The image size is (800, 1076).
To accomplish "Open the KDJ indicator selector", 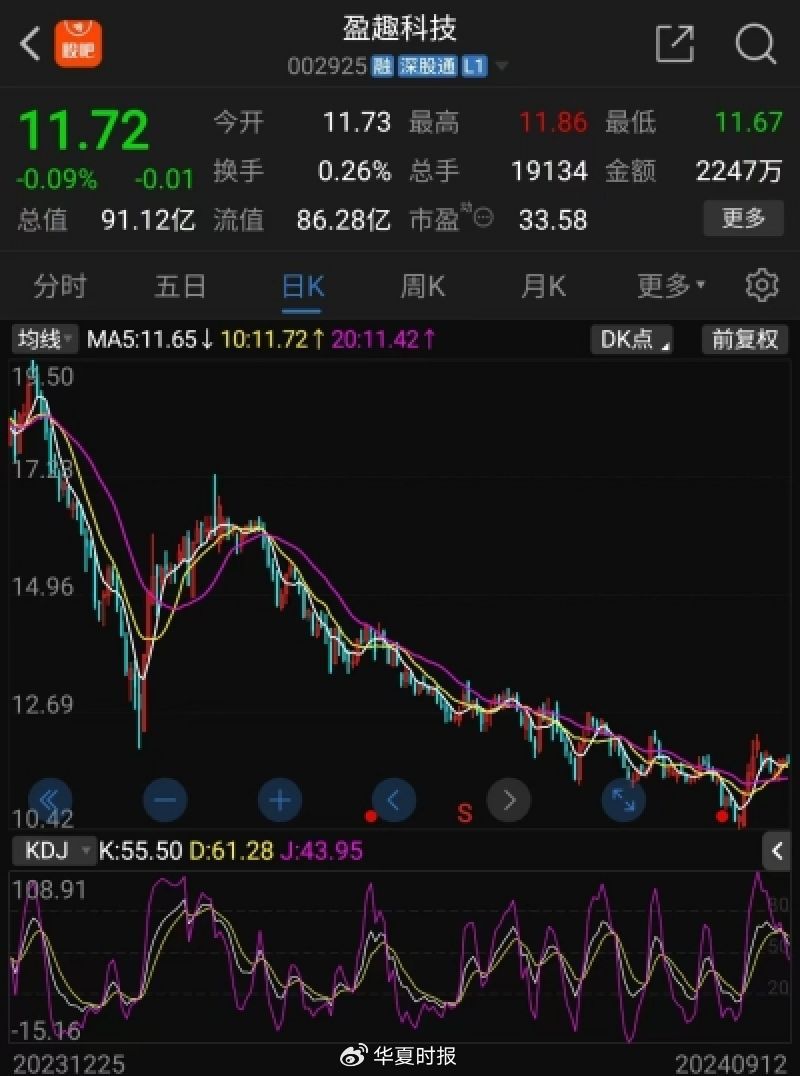I will (52, 851).
